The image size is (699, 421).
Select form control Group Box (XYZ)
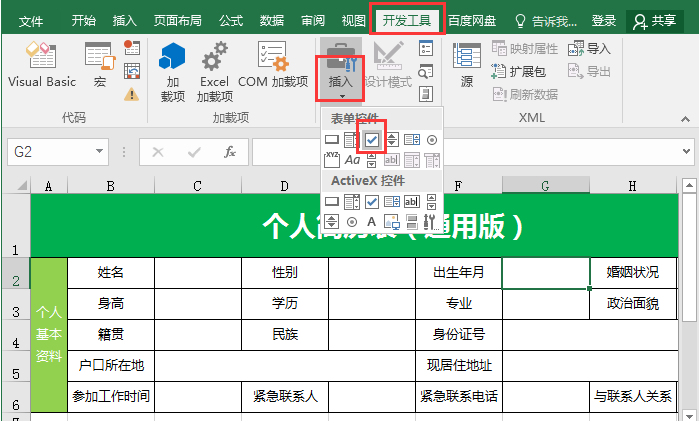[332, 160]
